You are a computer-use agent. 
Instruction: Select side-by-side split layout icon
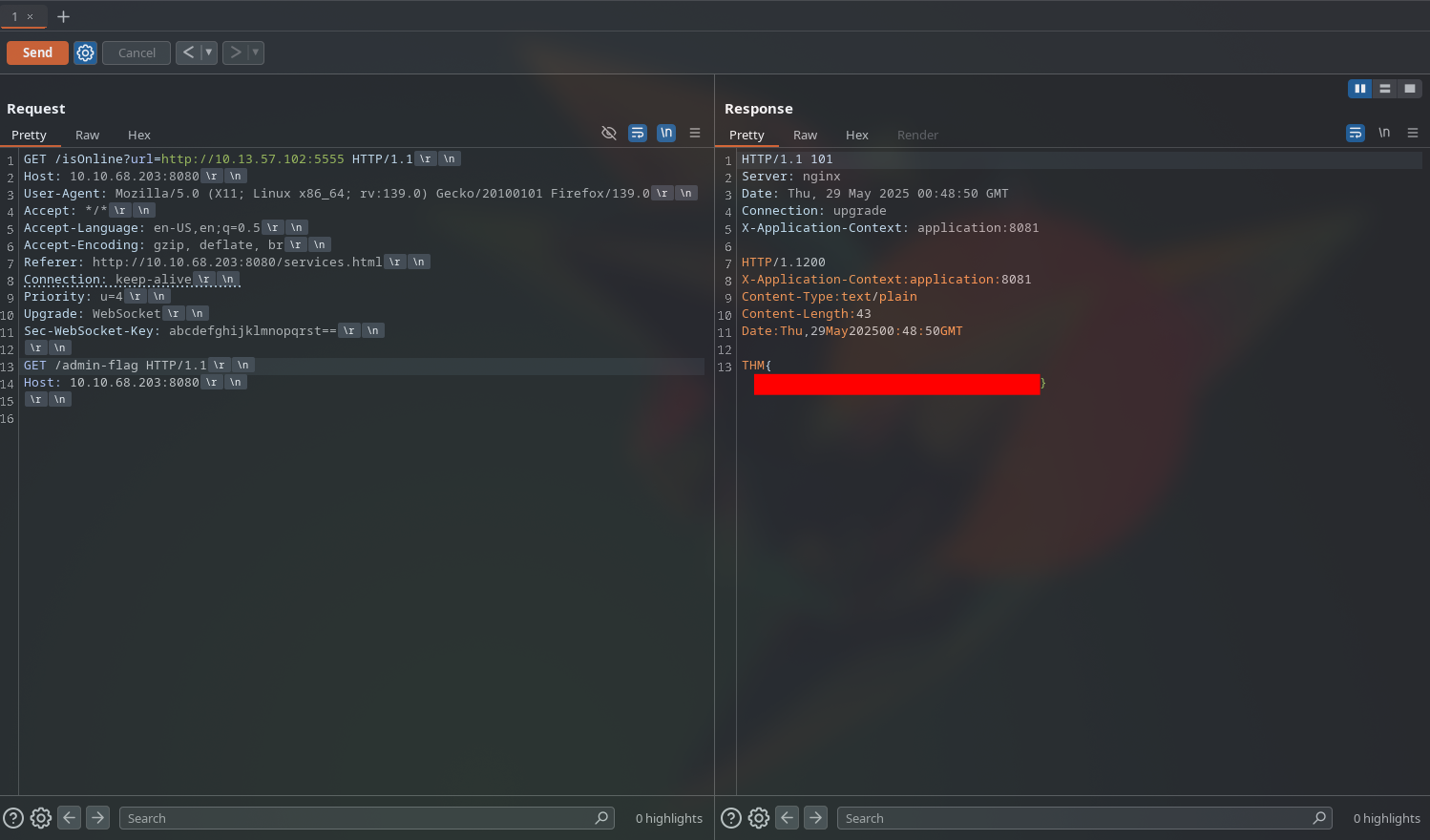[1359, 89]
